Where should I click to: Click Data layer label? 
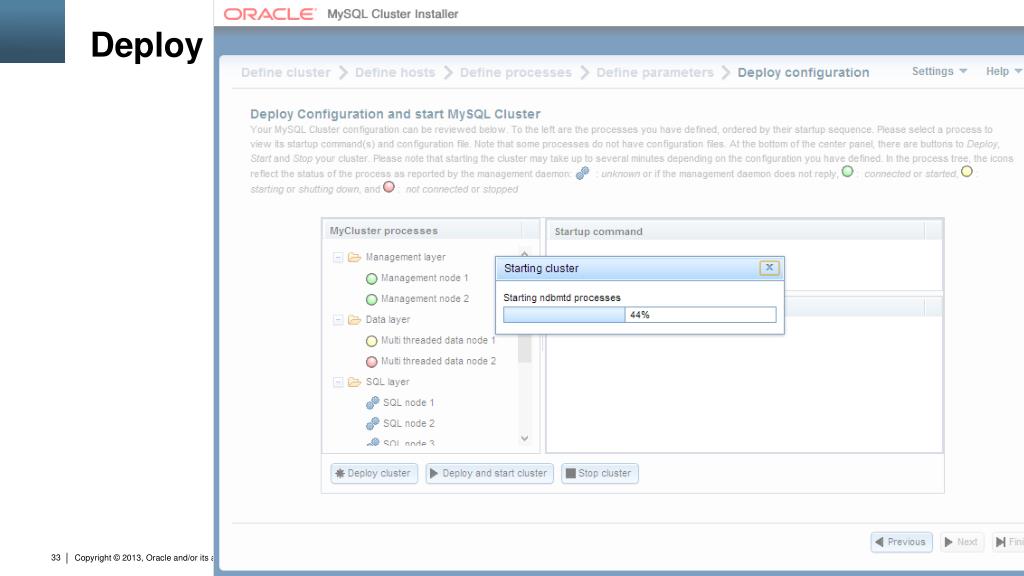pos(388,320)
